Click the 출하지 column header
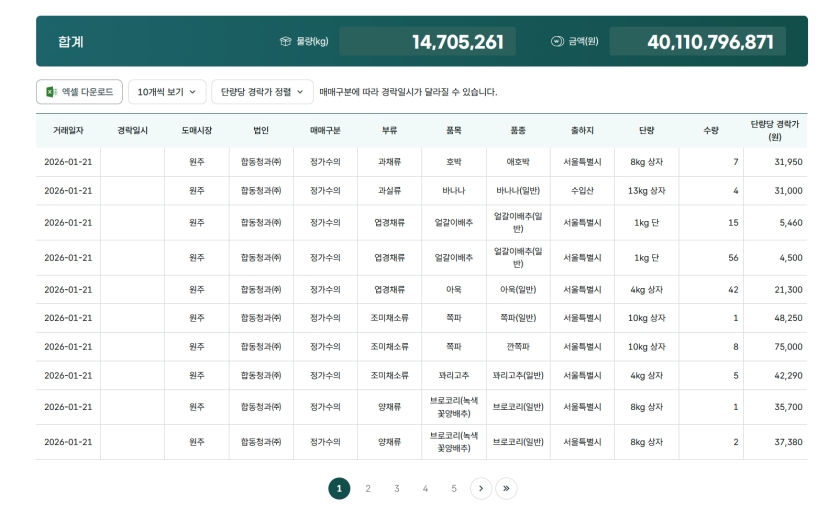 (582, 130)
